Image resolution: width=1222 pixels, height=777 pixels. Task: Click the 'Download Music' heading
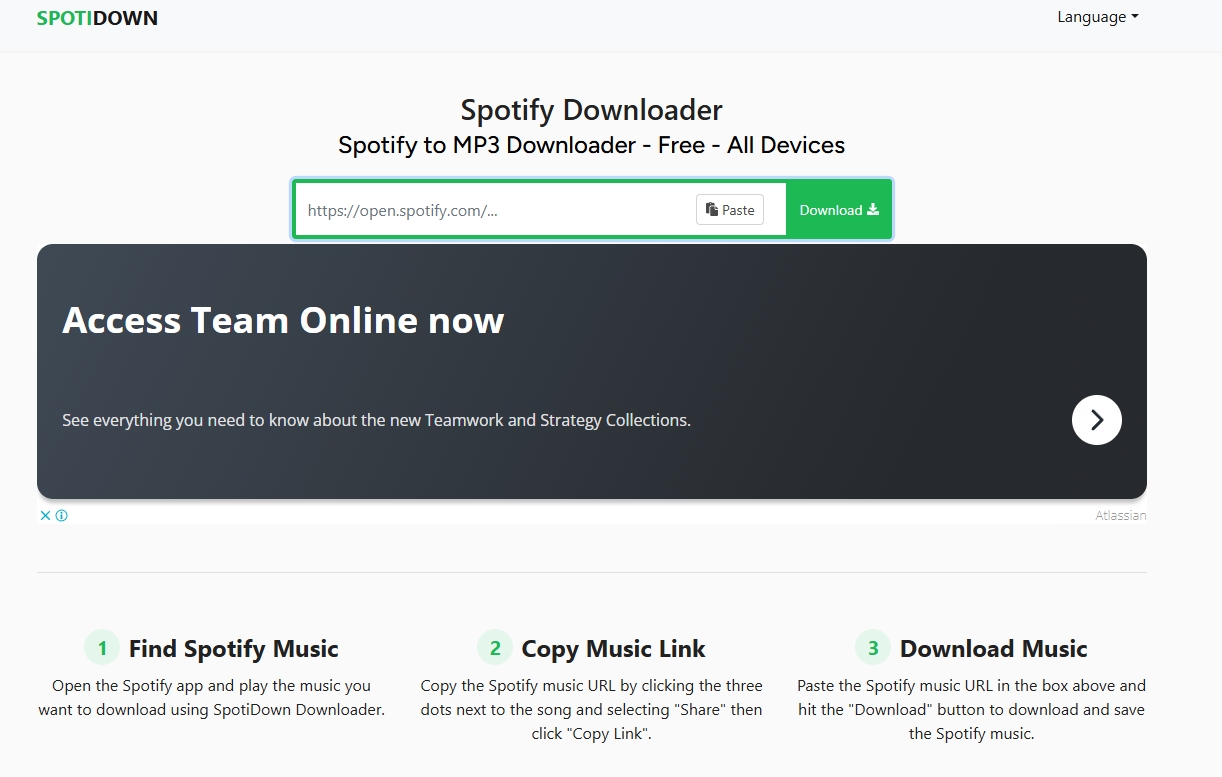[993, 649]
